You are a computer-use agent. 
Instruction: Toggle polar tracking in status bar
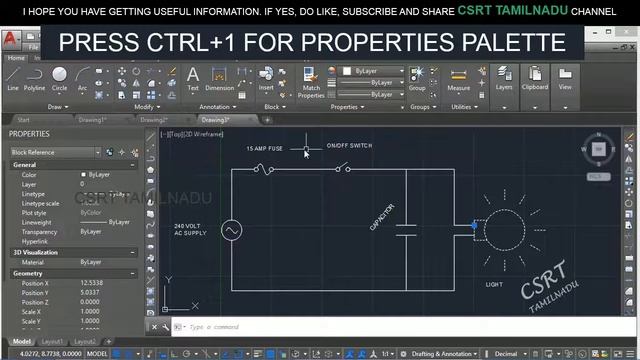[x=187, y=354]
